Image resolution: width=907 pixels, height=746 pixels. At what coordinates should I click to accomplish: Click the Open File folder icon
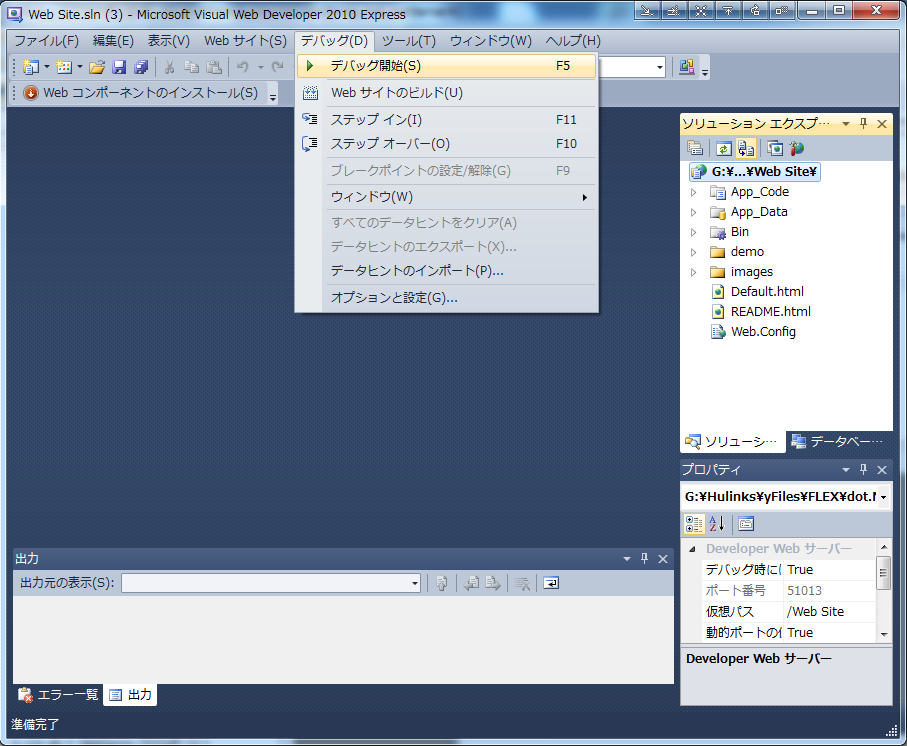pos(97,67)
